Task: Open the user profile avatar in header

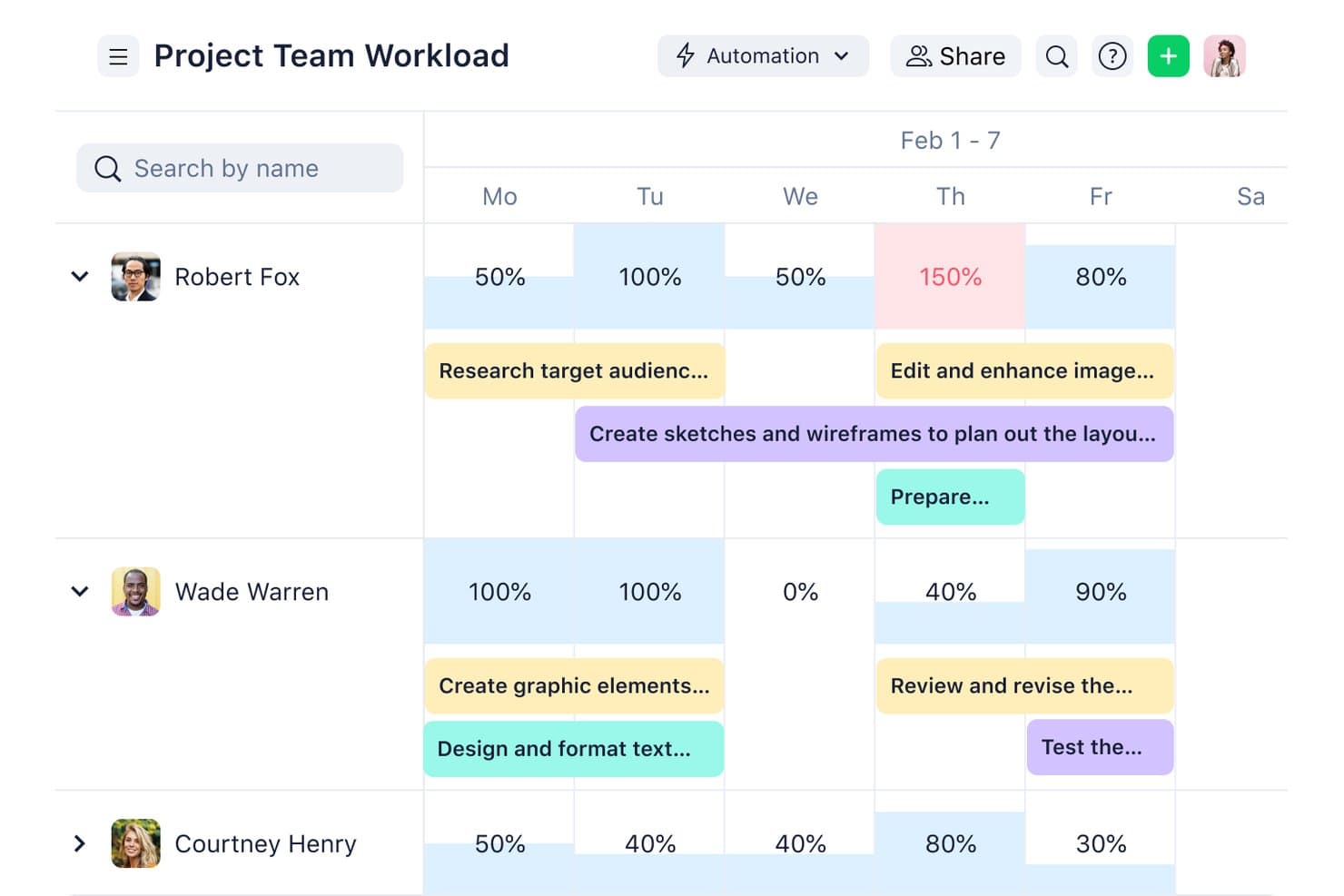Action: (x=1224, y=56)
